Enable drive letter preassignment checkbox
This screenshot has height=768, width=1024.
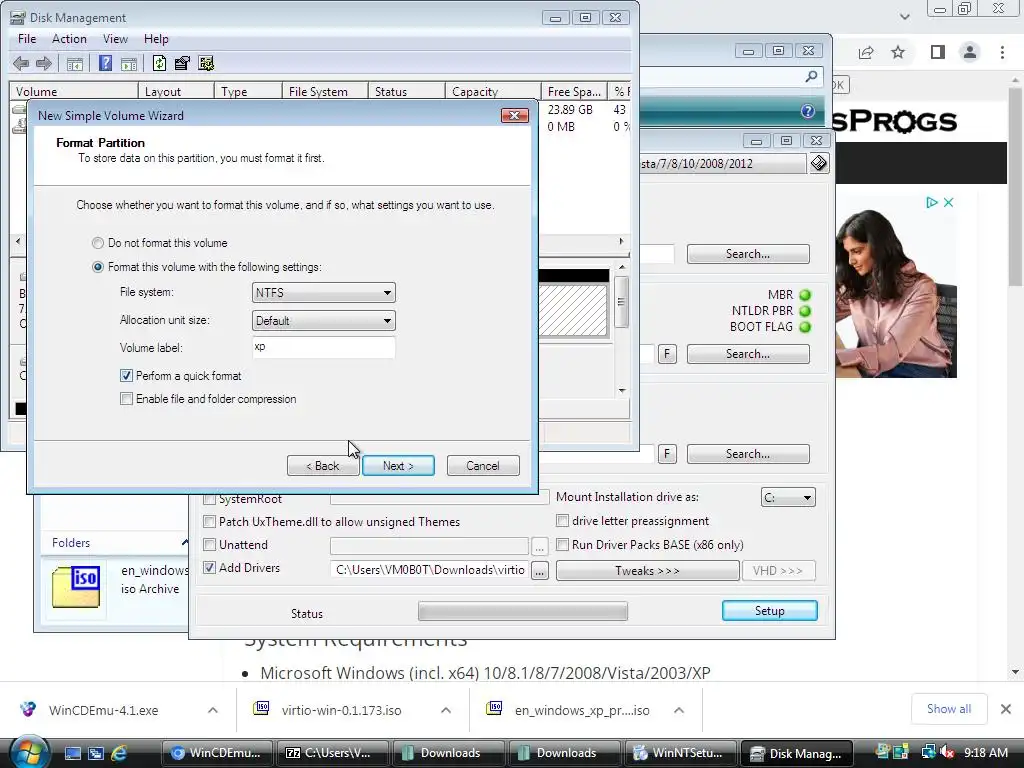(x=562, y=520)
